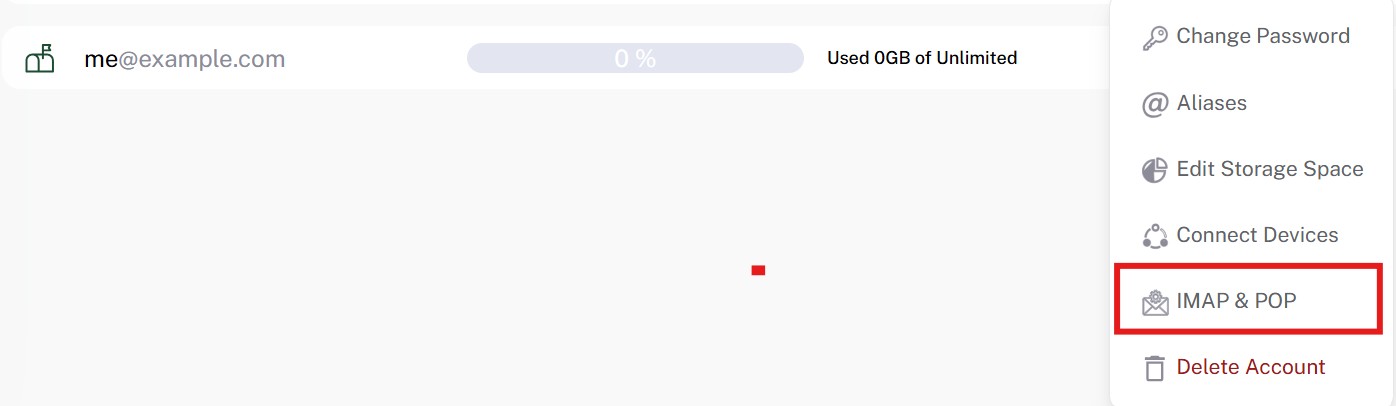
Task: Click the "Used 0GB of Unlimited" text
Action: (x=921, y=58)
